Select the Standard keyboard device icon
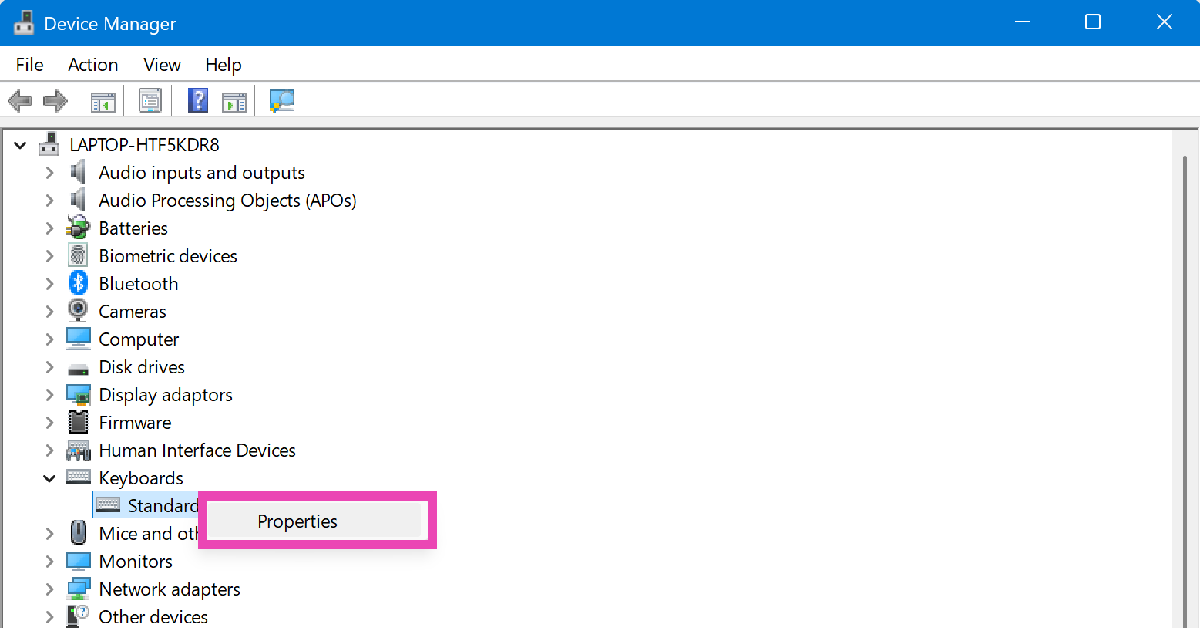The width and height of the screenshot is (1200, 628). 108,506
